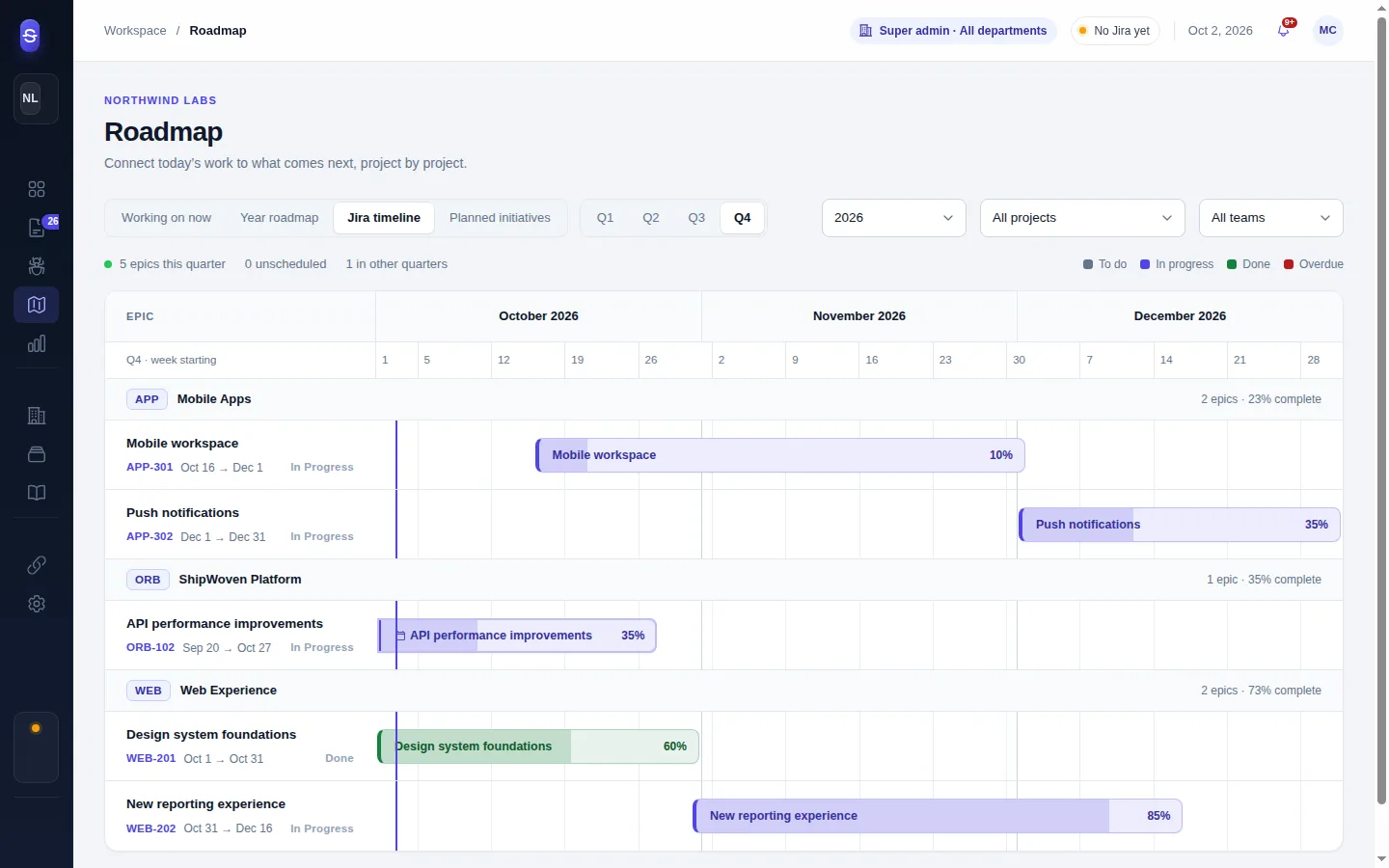Open the ORB-102 issue link
Screen dimensions: 1389x868
pos(150,647)
